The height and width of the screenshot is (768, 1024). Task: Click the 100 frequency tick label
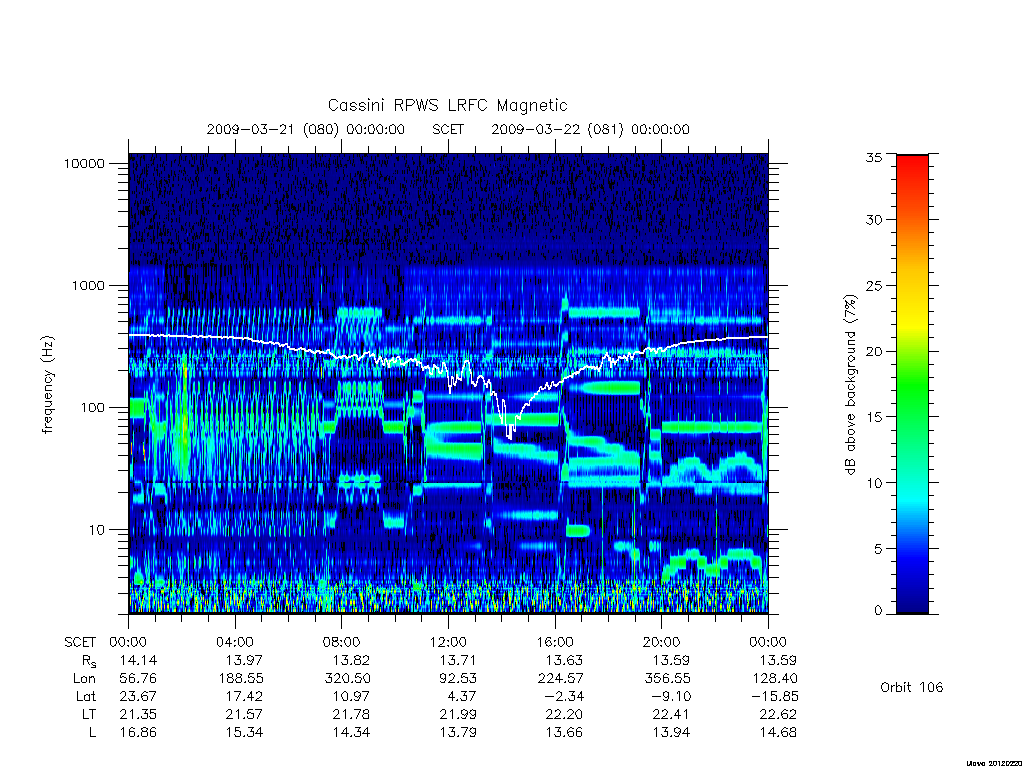point(92,408)
